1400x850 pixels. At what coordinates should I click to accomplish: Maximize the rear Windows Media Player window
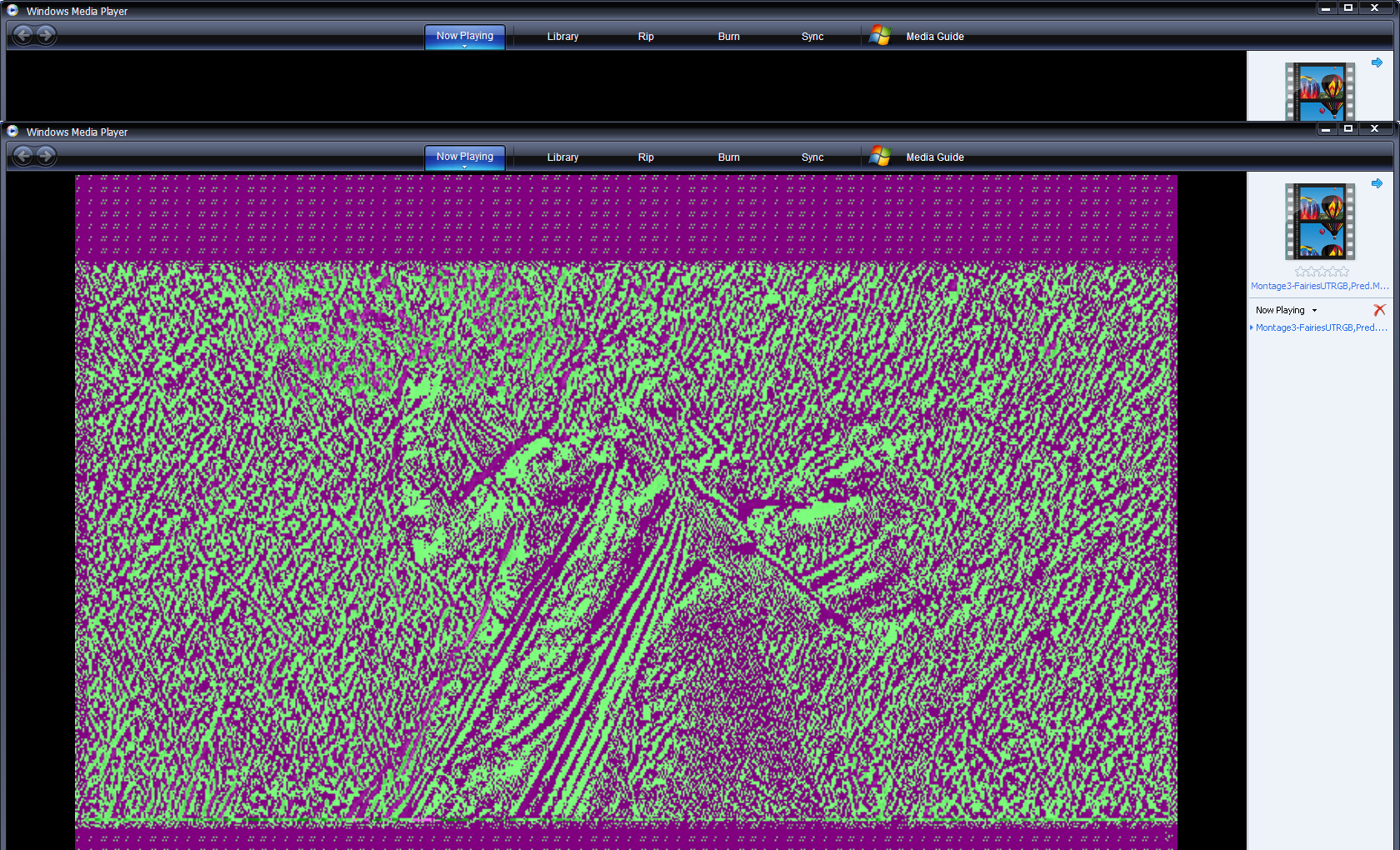click(1348, 7)
